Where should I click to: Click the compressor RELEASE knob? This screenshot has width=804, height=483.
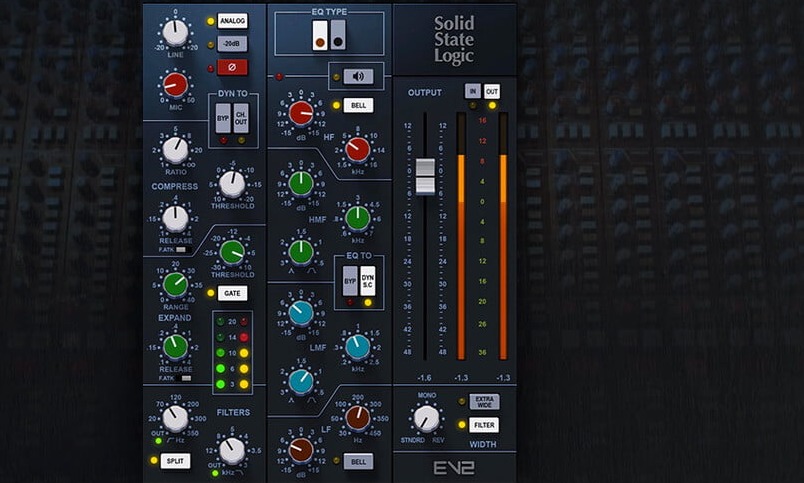tap(175, 219)
